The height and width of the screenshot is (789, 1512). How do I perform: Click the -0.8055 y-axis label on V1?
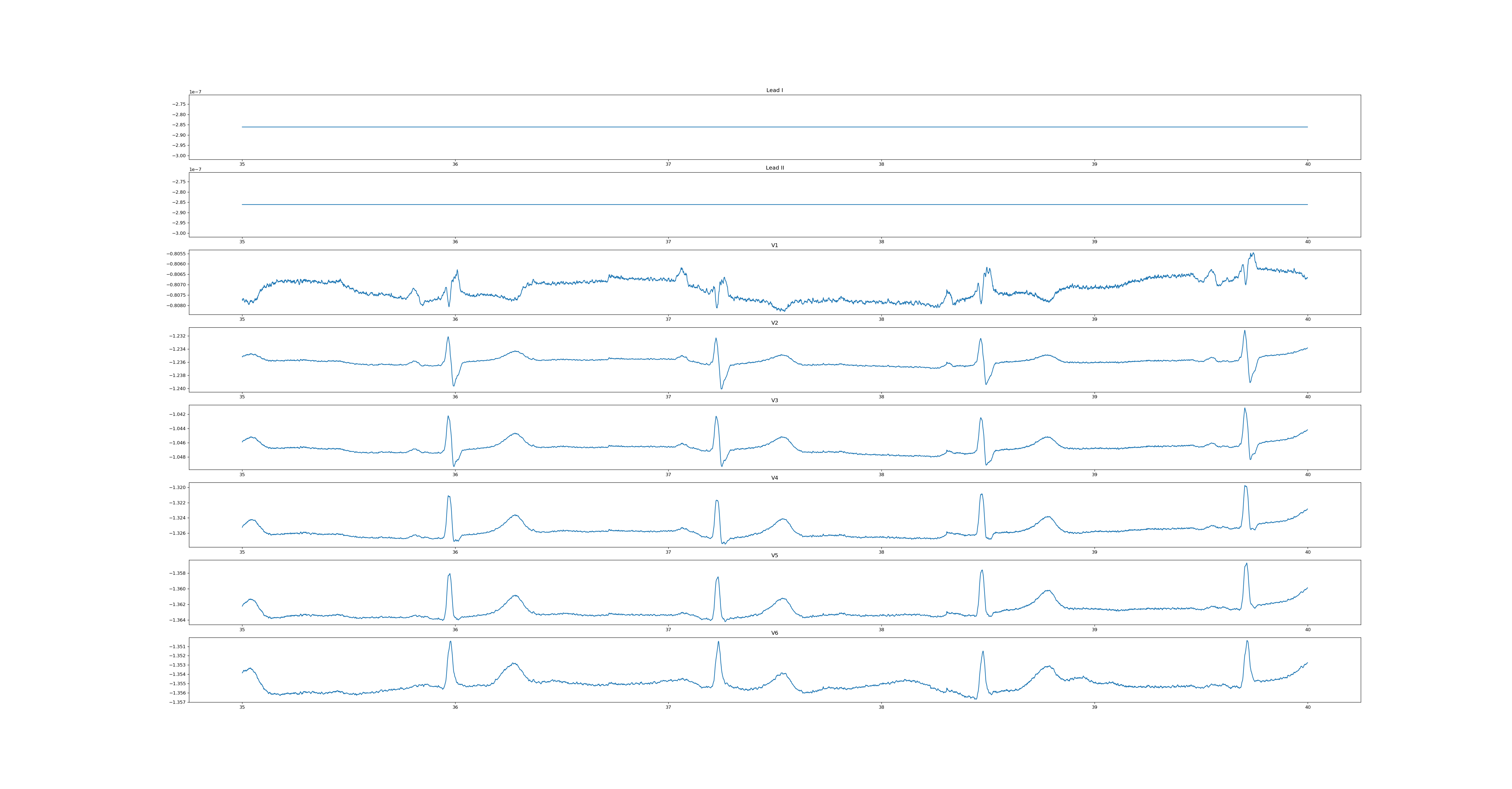176,254
